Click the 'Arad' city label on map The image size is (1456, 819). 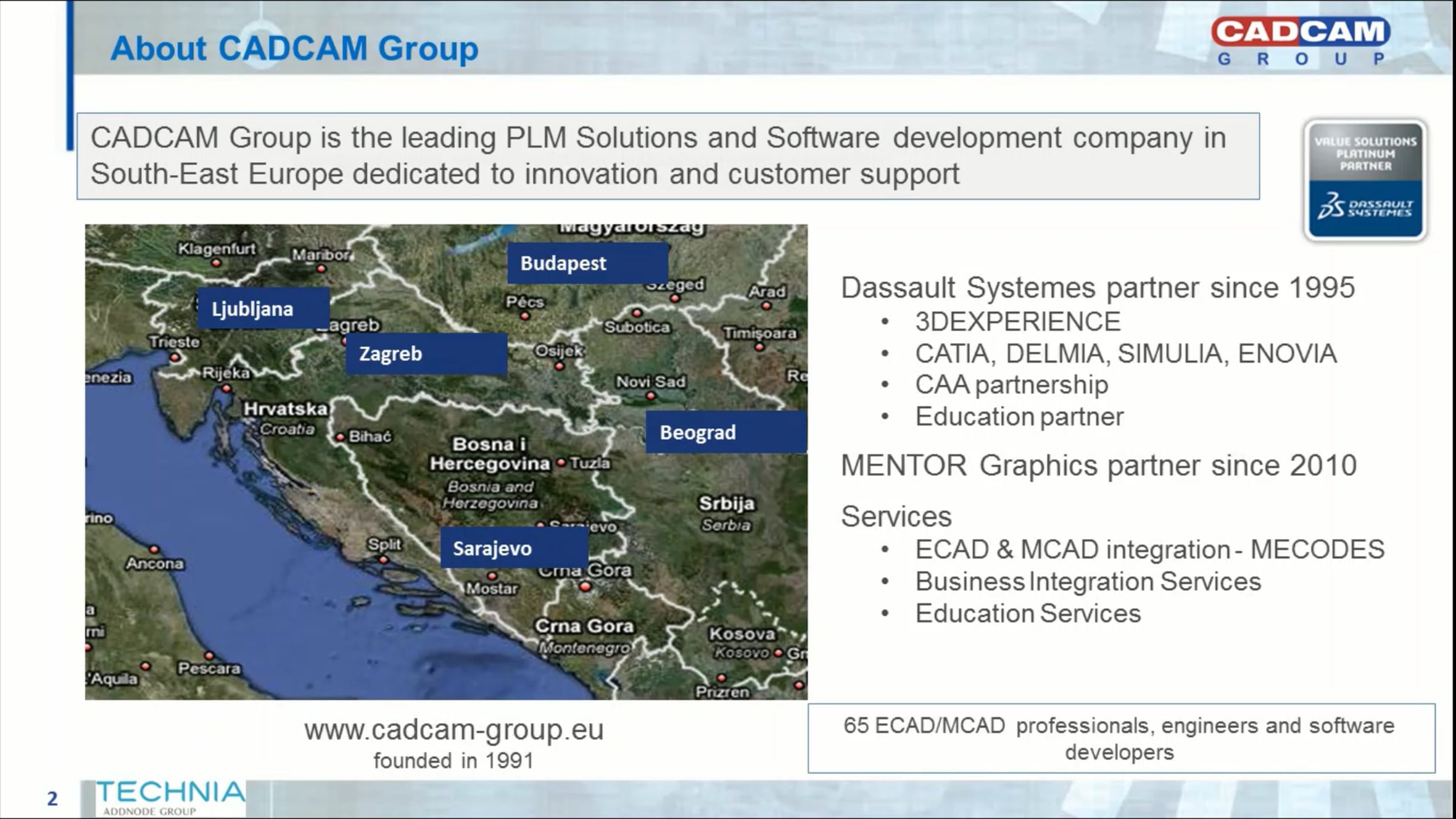(x=767, y=292)
